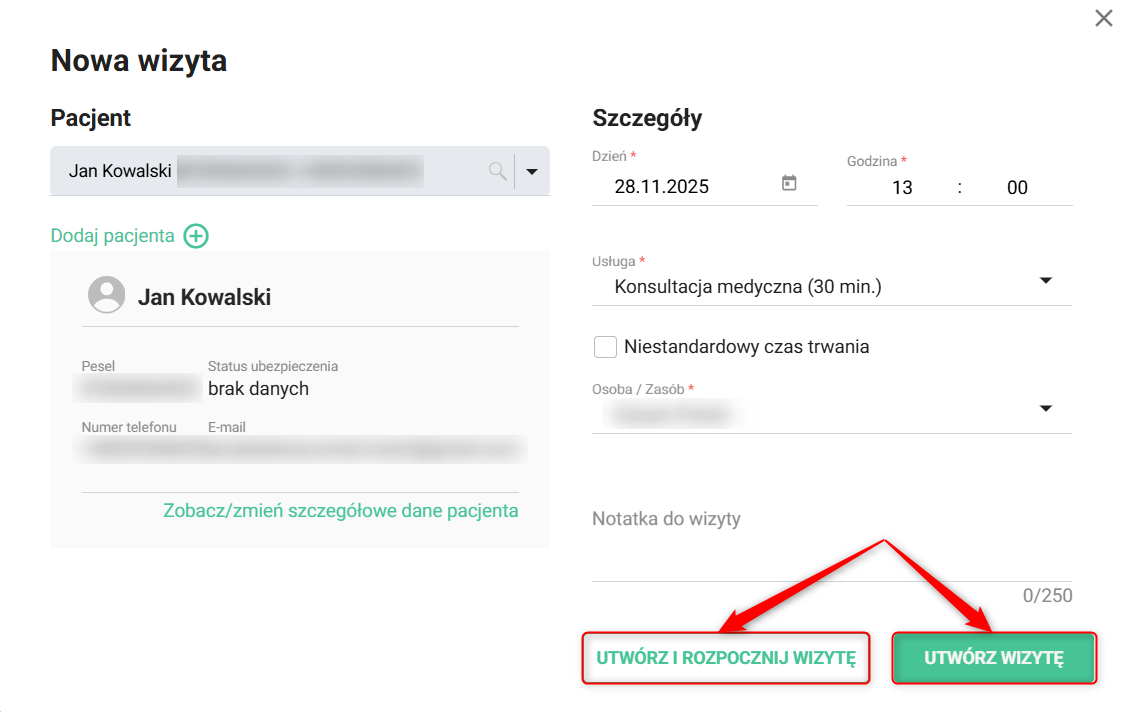Click the brak danych insurance status text
The image size is (1122, 712).
coord(258,389)
